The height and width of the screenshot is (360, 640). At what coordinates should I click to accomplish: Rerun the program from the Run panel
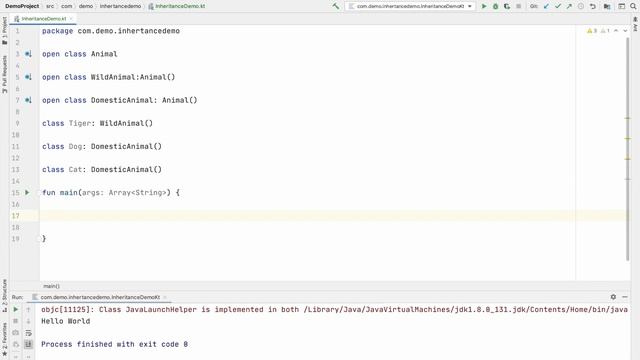pos(16,309)
